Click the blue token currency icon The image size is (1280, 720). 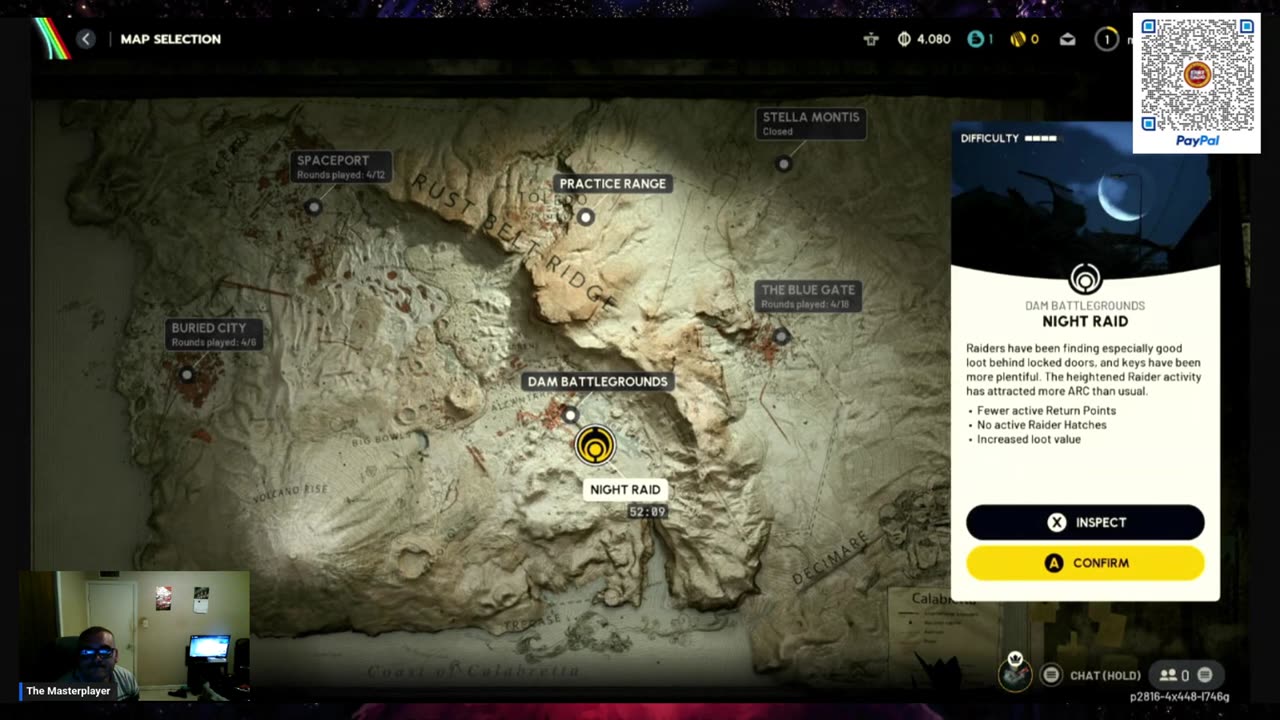(976, 39)
